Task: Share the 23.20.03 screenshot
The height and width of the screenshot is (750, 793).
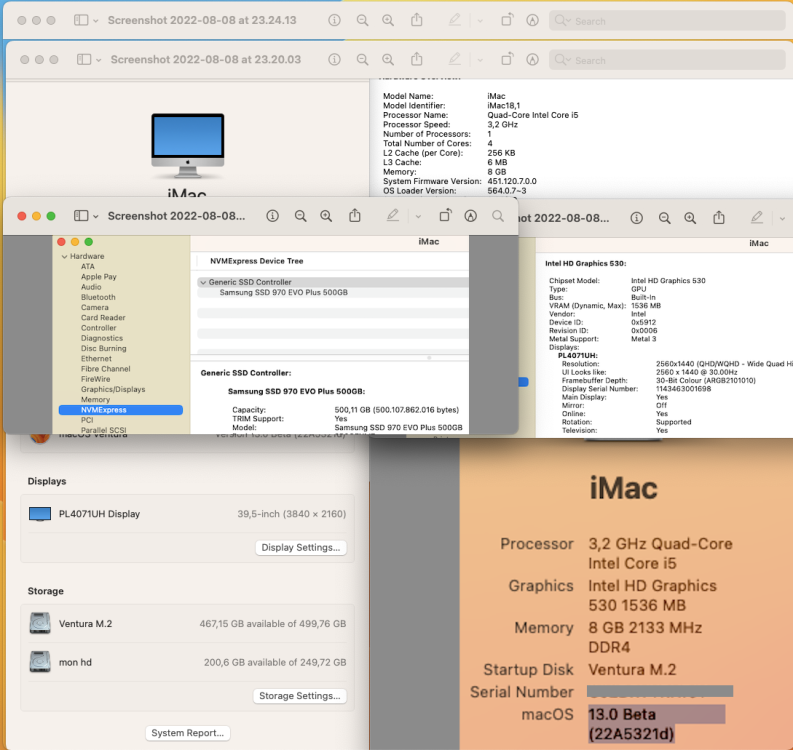Action: 416,59
